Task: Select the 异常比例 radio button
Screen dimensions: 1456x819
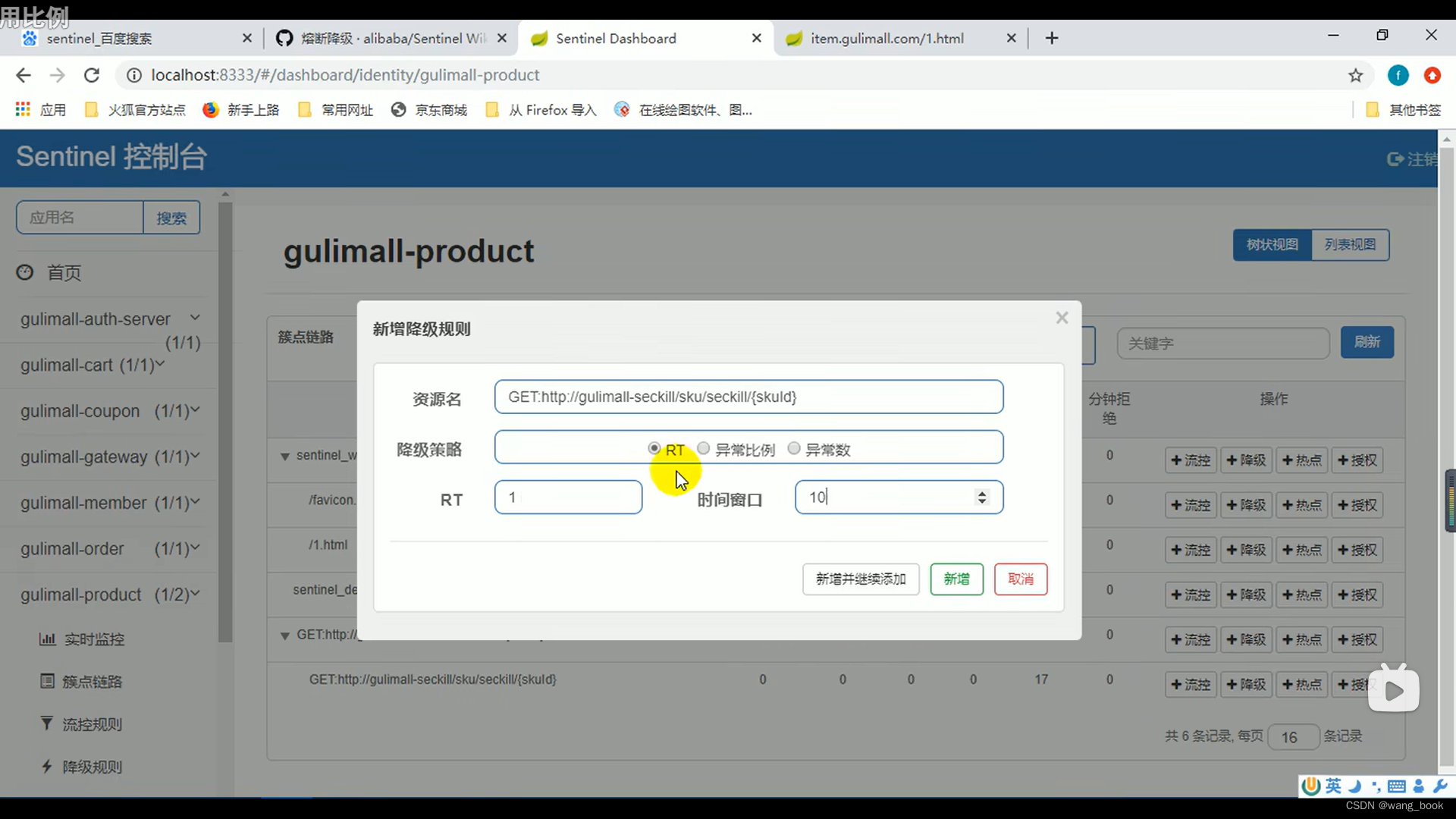Action: point(703,449)
